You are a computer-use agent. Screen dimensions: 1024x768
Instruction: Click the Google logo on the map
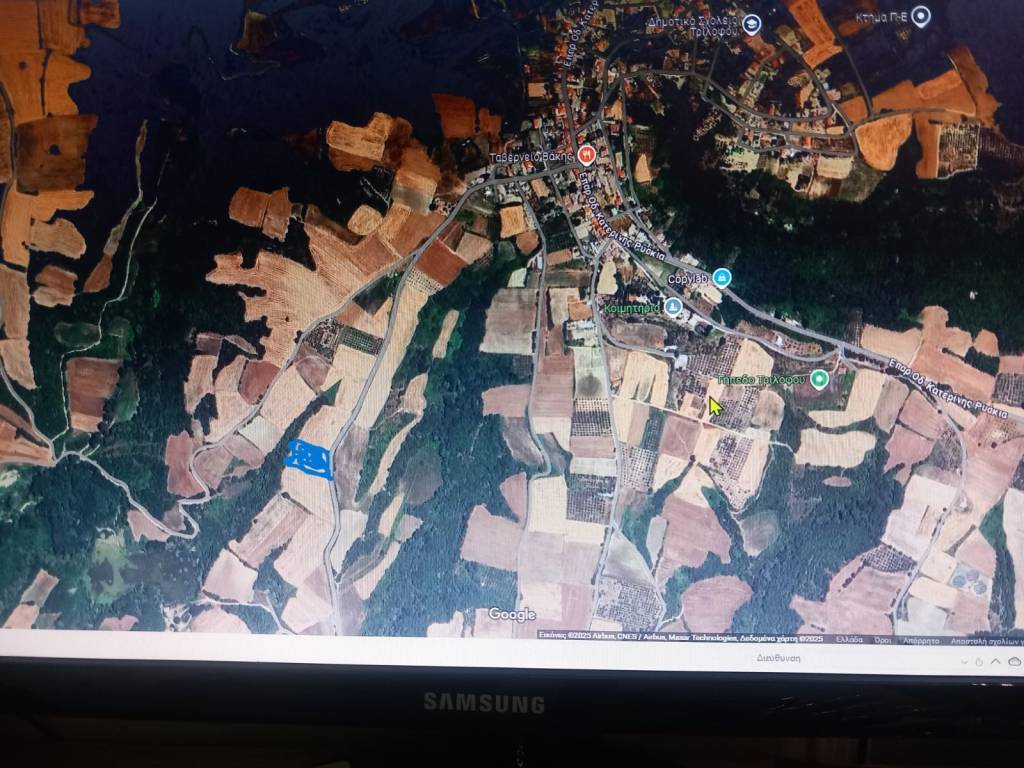pos(511,614)
